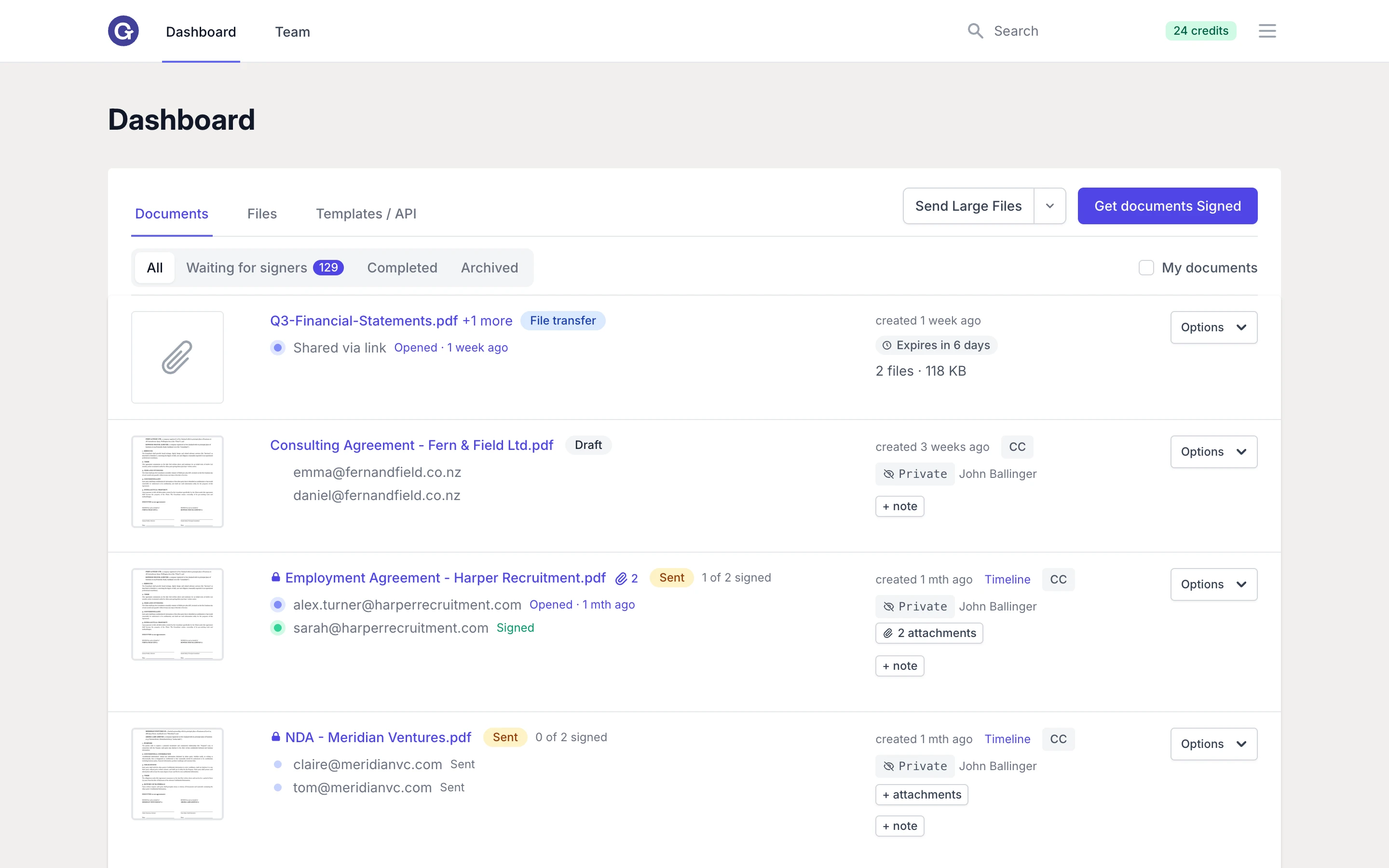Click the 2 attachments button

point(929,633)
